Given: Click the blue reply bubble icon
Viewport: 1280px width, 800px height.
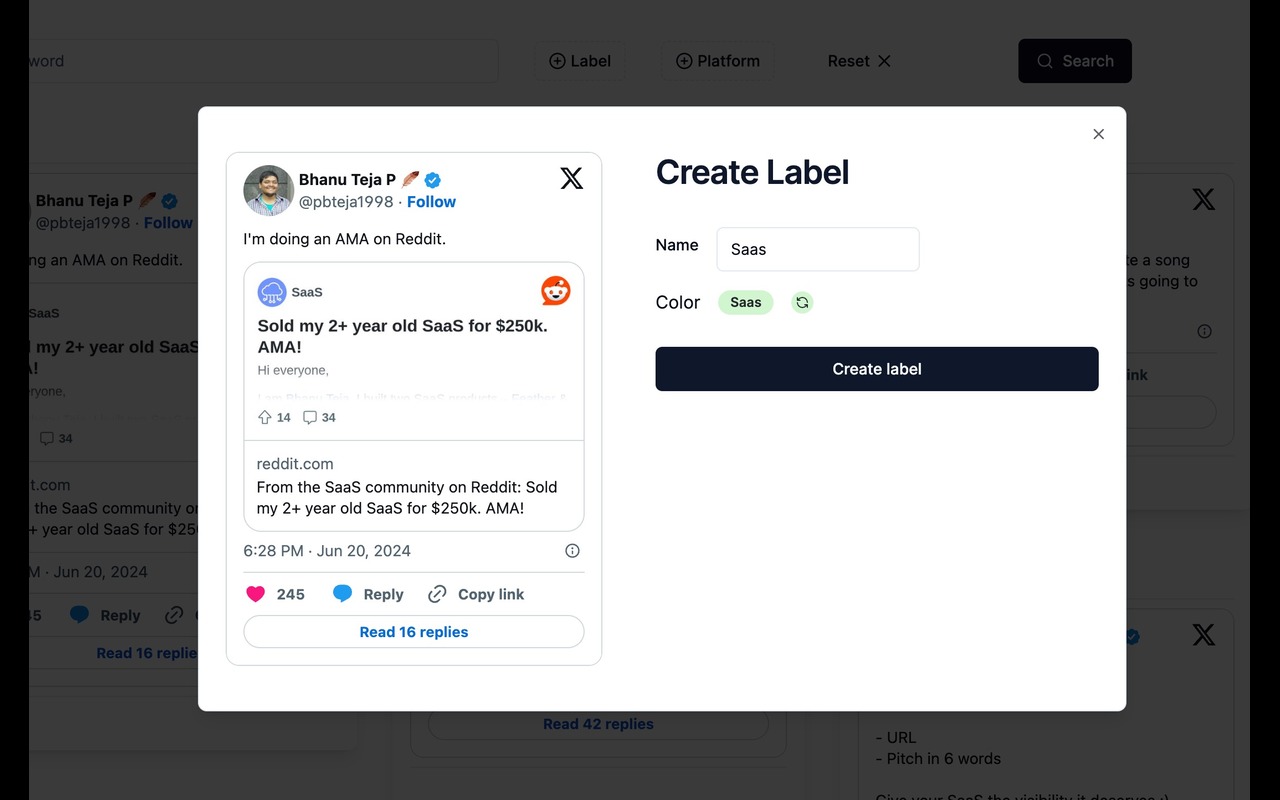Looking at the screenshot, I should pyautogui.click(x=342, y=594).
